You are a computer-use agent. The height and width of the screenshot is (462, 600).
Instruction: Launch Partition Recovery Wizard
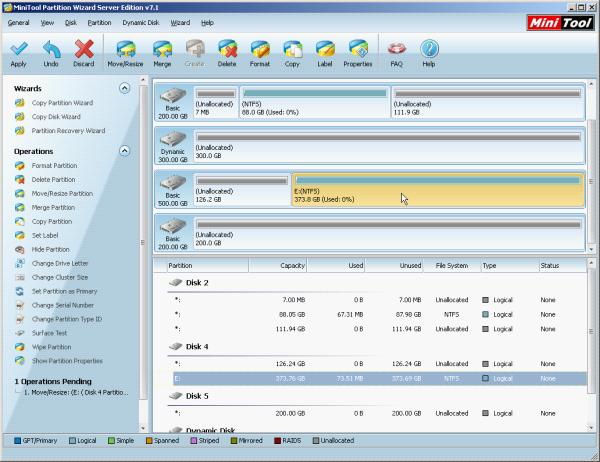pyautogui.click(x=68, y=131)
